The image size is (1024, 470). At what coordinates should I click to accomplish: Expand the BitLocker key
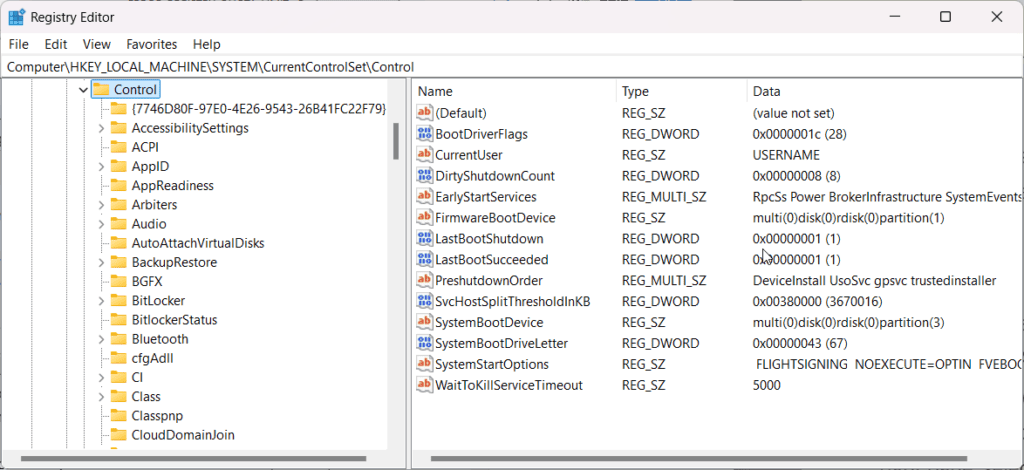pyautogui.click(x=101, y=300)
